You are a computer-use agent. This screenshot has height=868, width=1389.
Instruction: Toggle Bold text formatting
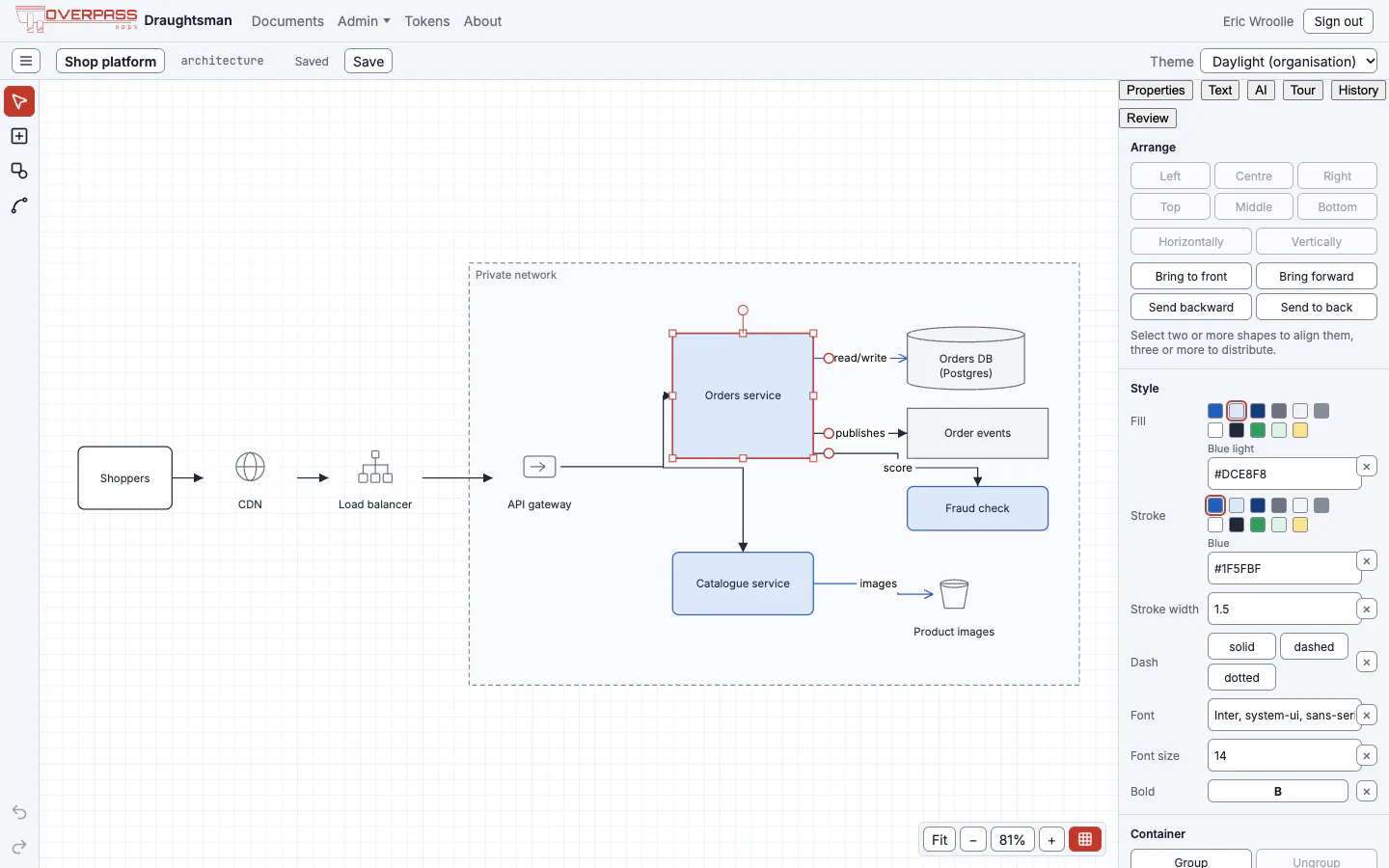tap(1278, 791)
